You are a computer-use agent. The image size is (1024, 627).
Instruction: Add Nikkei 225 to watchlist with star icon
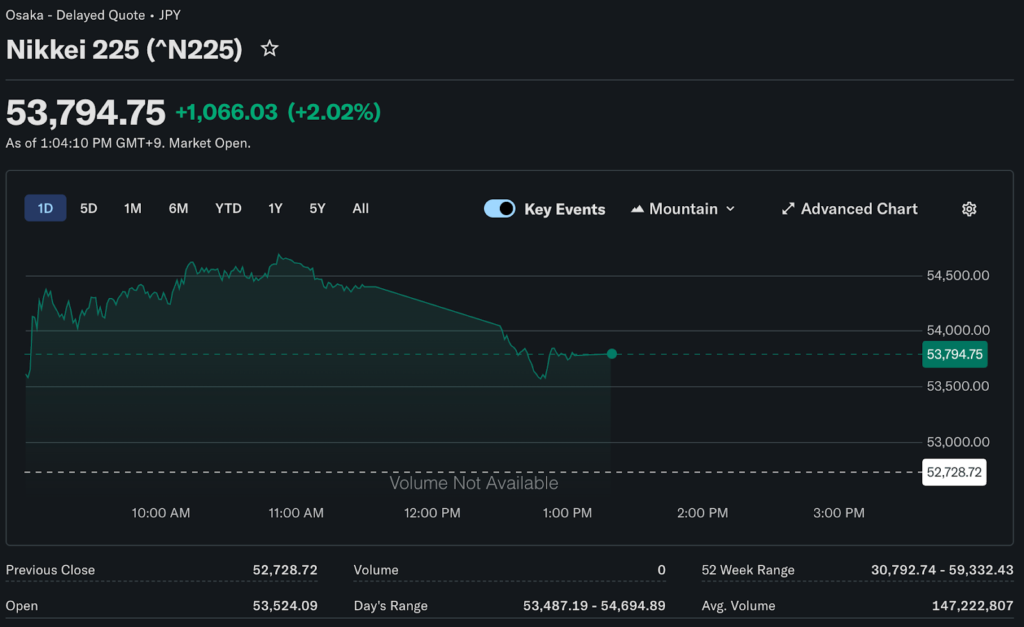click(269, 49)
